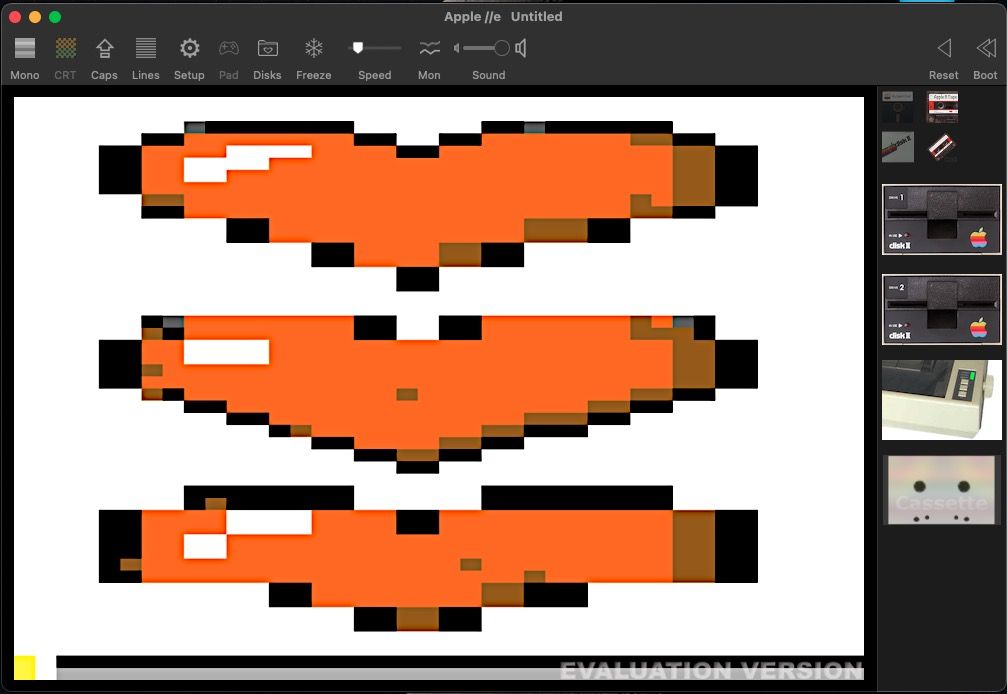Screen dimensions: 1007x694
Task: Click the quiet speaker icon left of the Sound slider
Action: click(x=457, y=48)
